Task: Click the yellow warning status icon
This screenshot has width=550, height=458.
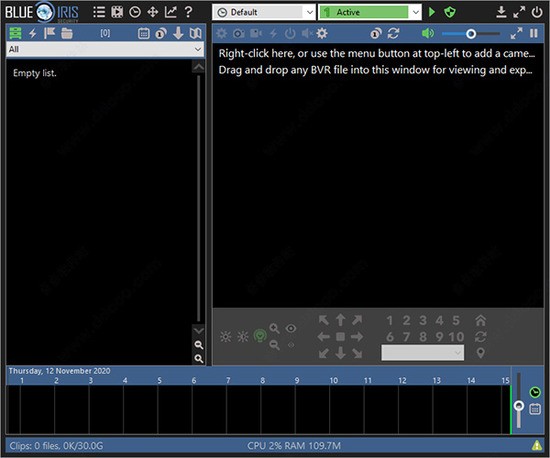Action: point(537,445)
